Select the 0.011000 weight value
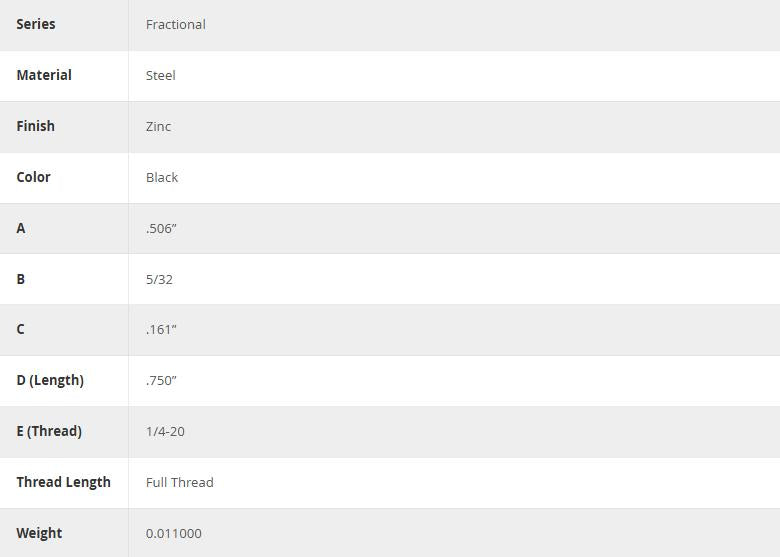The image size is (780, 557). point(174,533)
